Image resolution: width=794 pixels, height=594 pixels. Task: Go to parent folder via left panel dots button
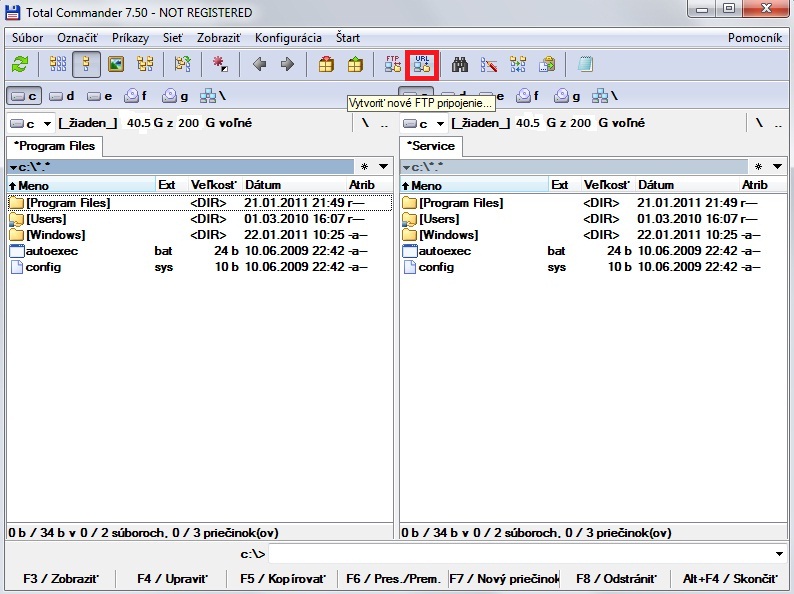point(384,123)
